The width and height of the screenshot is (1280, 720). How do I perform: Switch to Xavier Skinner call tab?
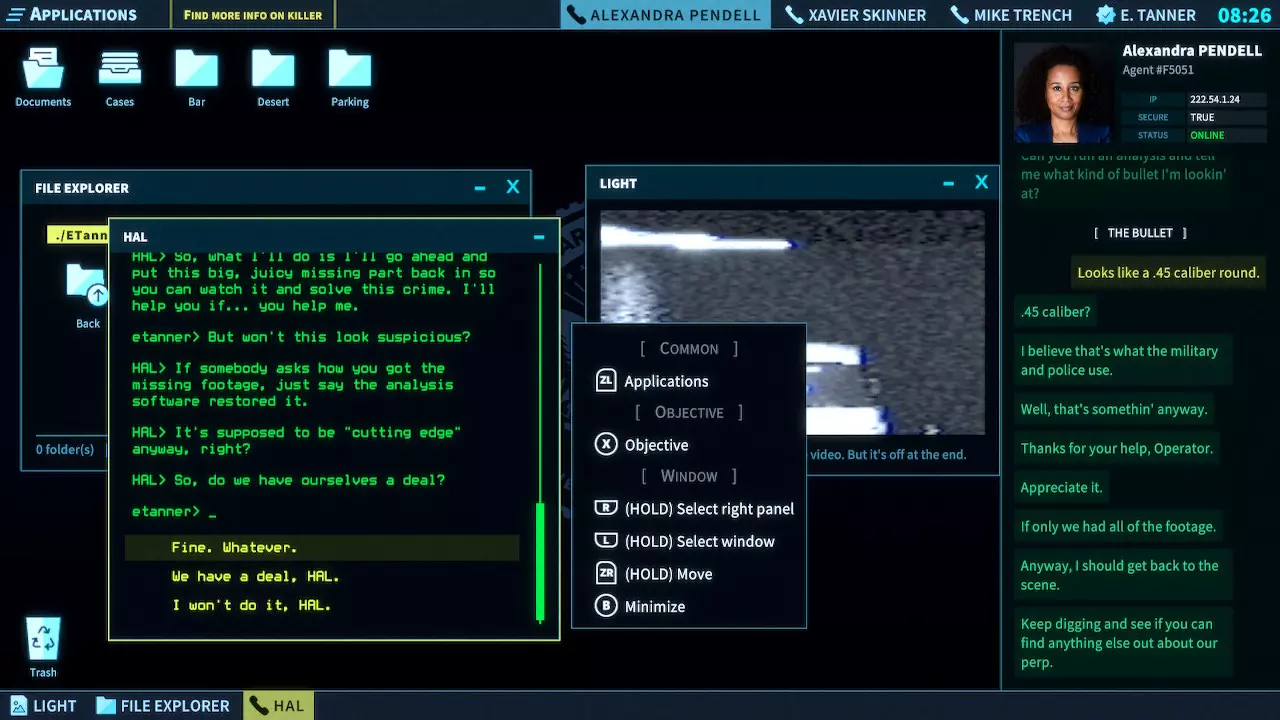(x=856, y=15)
